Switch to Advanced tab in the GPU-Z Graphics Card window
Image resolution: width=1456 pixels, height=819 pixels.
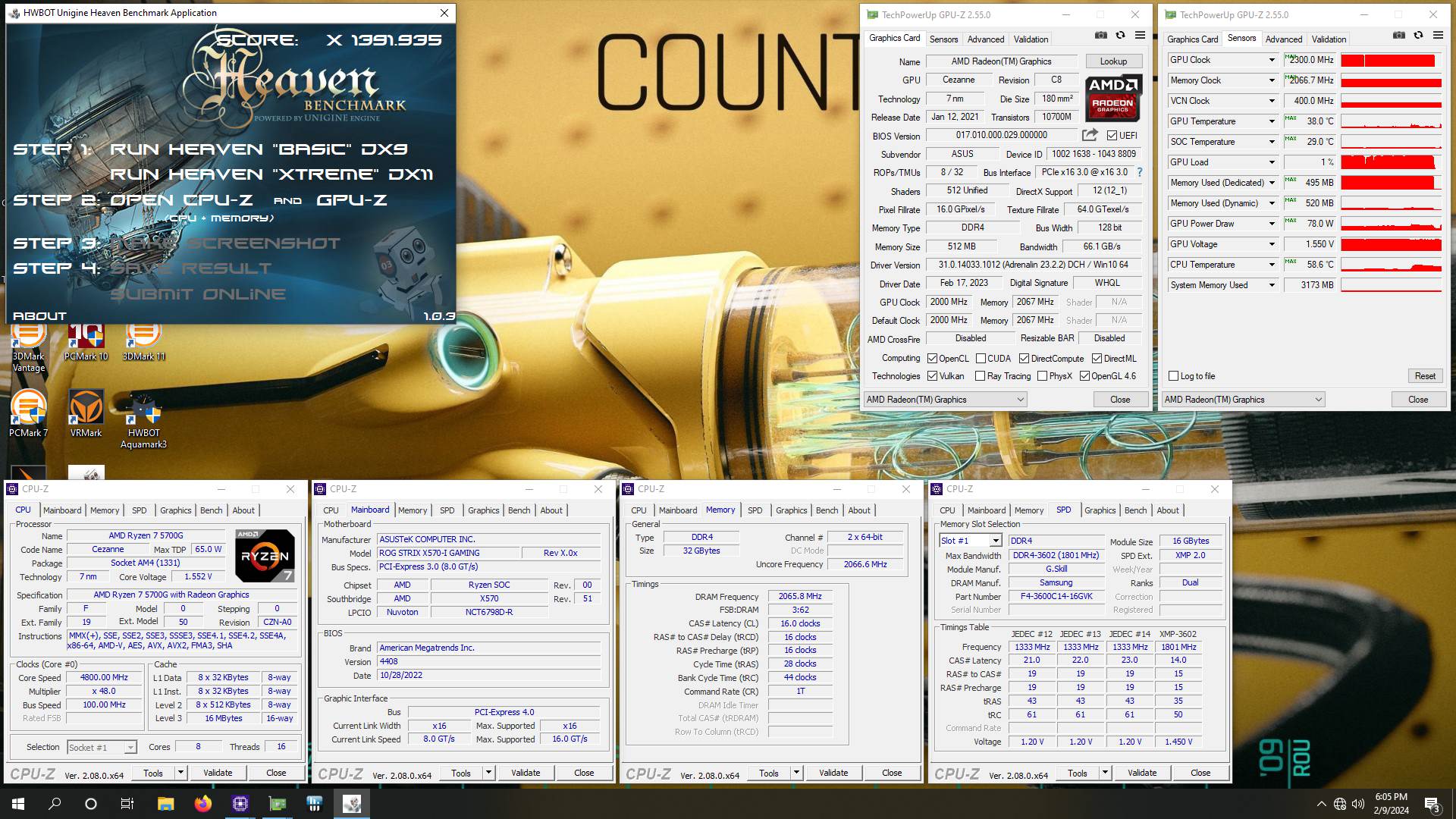[x=985, y=39]
